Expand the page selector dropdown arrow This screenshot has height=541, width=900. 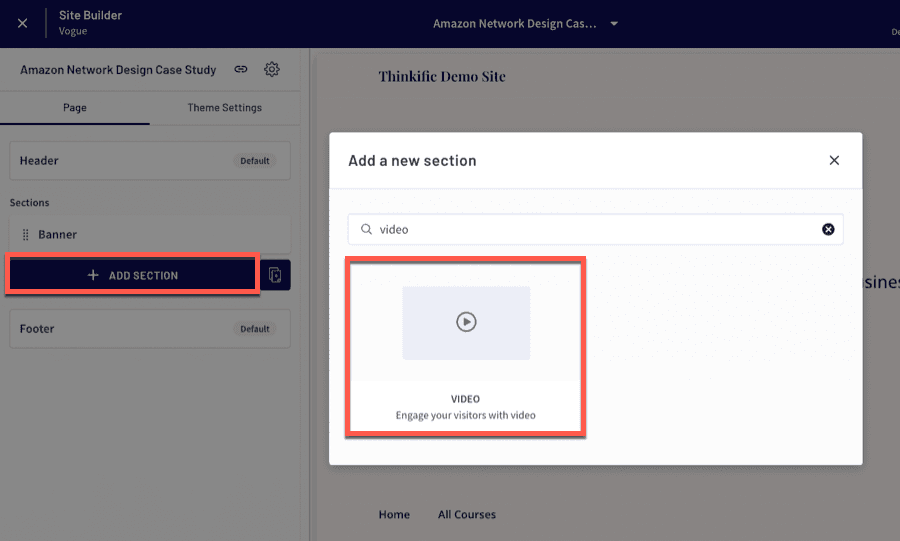click(614, 24)
